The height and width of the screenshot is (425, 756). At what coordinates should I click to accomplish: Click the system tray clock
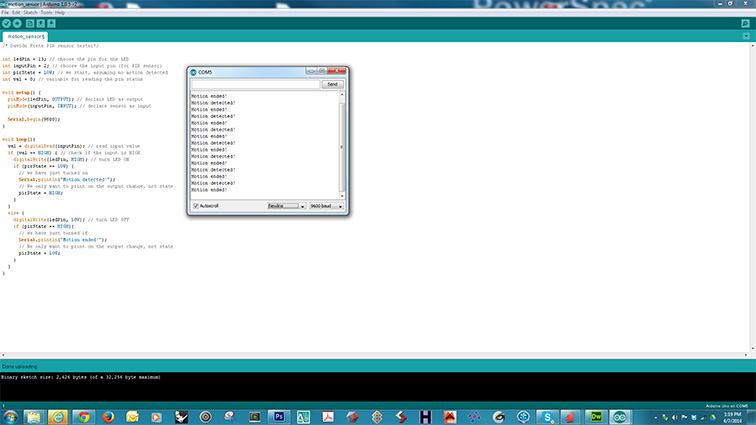pos(732,418)
